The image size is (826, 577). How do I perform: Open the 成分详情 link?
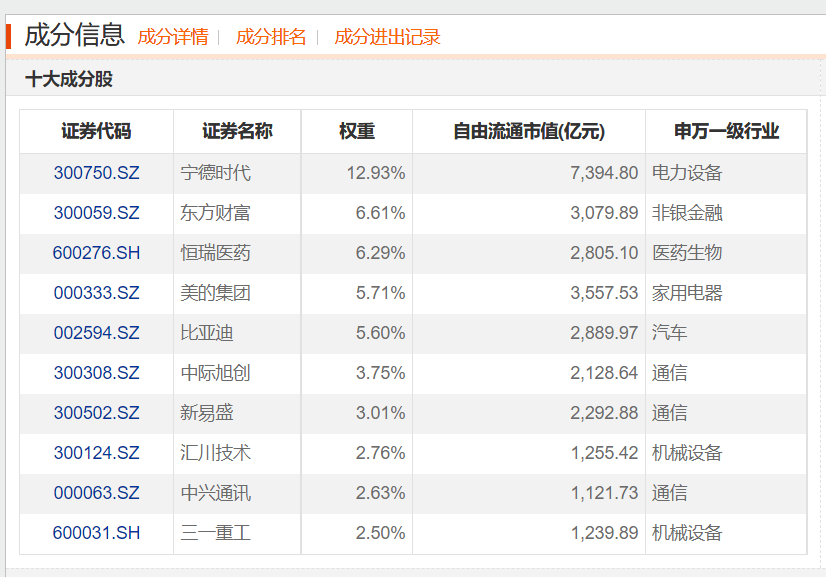click(x=173, y=37)
